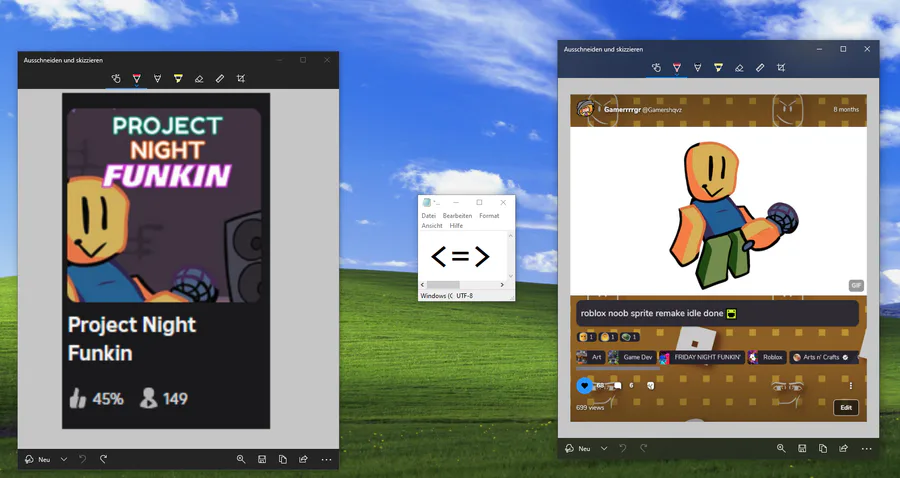
Task: Select touch writing tool in Gamerrrrgr post window
Action: pos(656,68)
